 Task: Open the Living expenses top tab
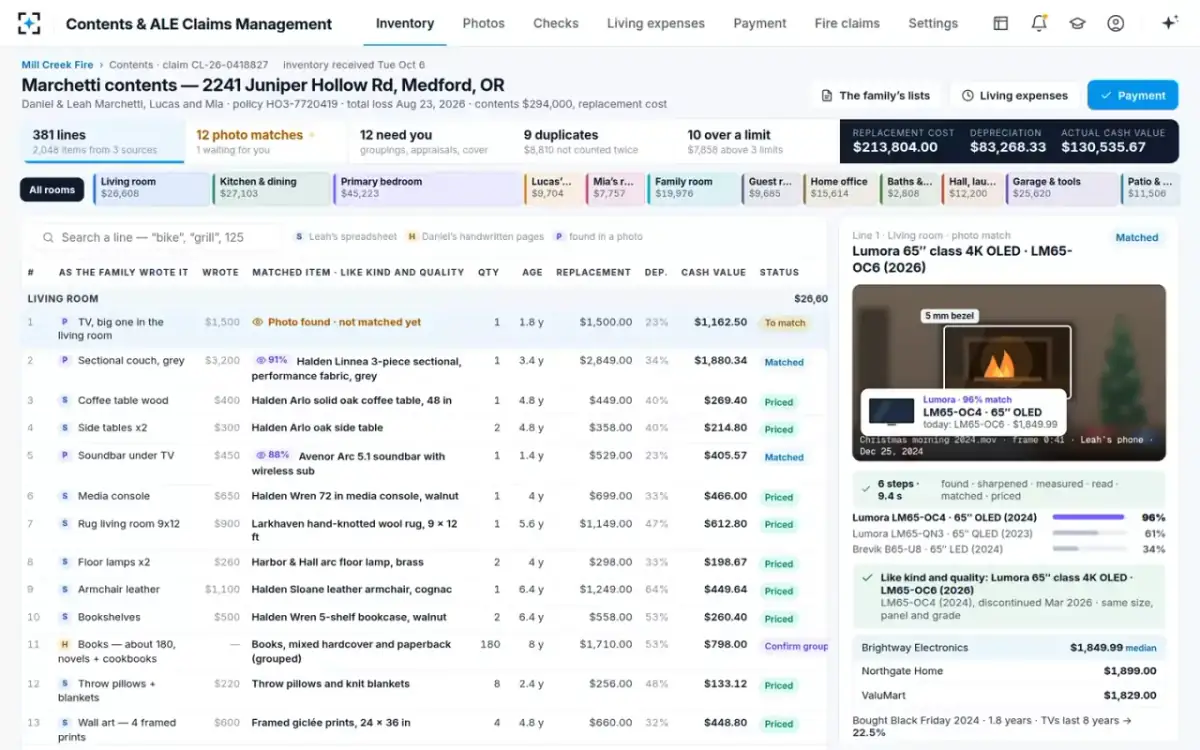[x=655, y=23]
